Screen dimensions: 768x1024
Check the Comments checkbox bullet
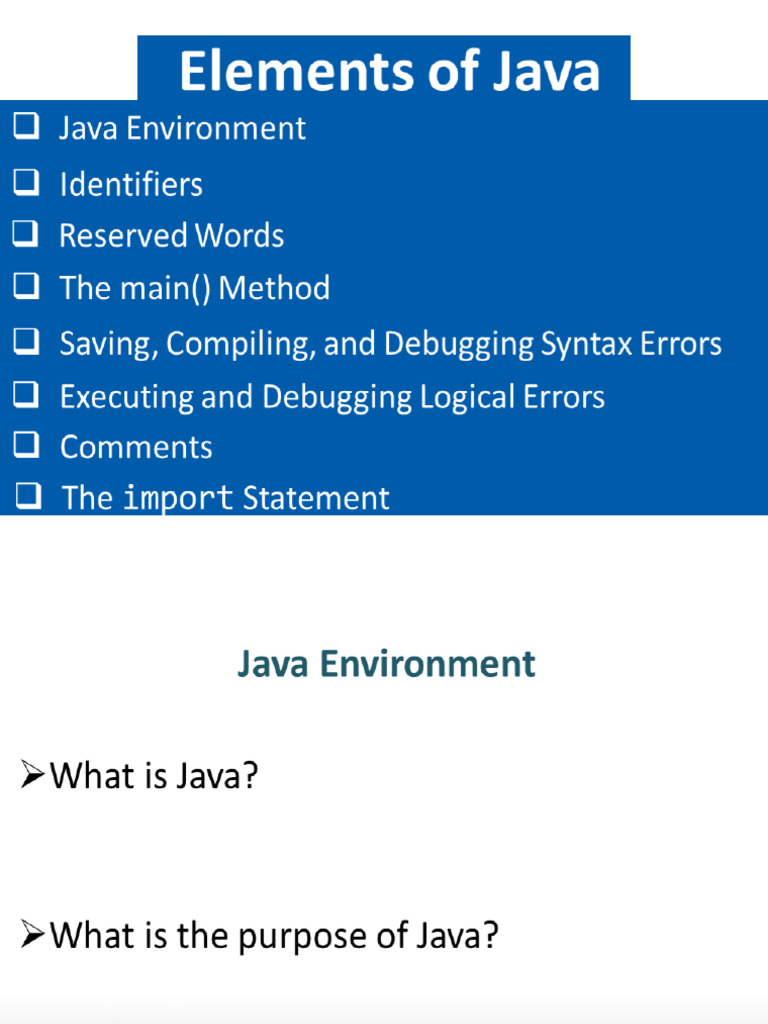(x=26, y=445)
